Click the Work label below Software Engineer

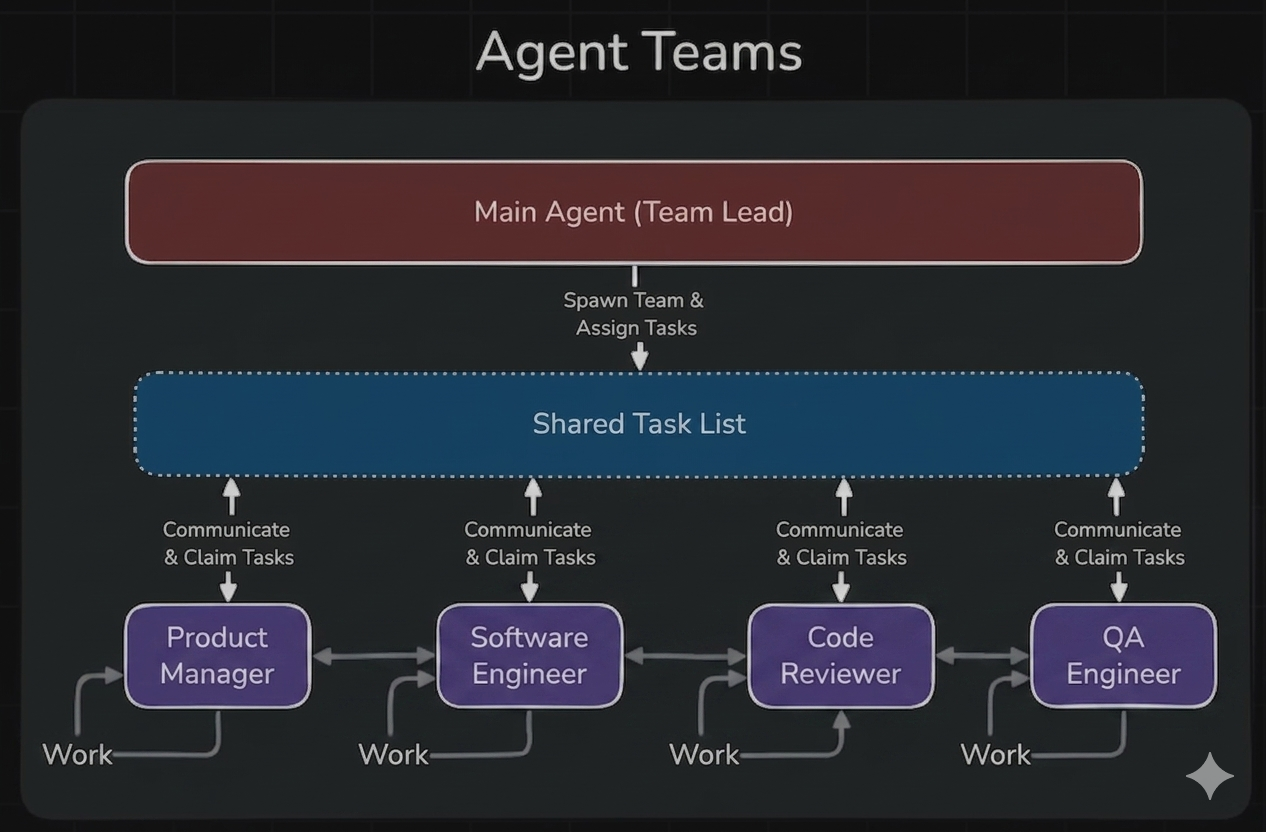(x=392, y=754)
